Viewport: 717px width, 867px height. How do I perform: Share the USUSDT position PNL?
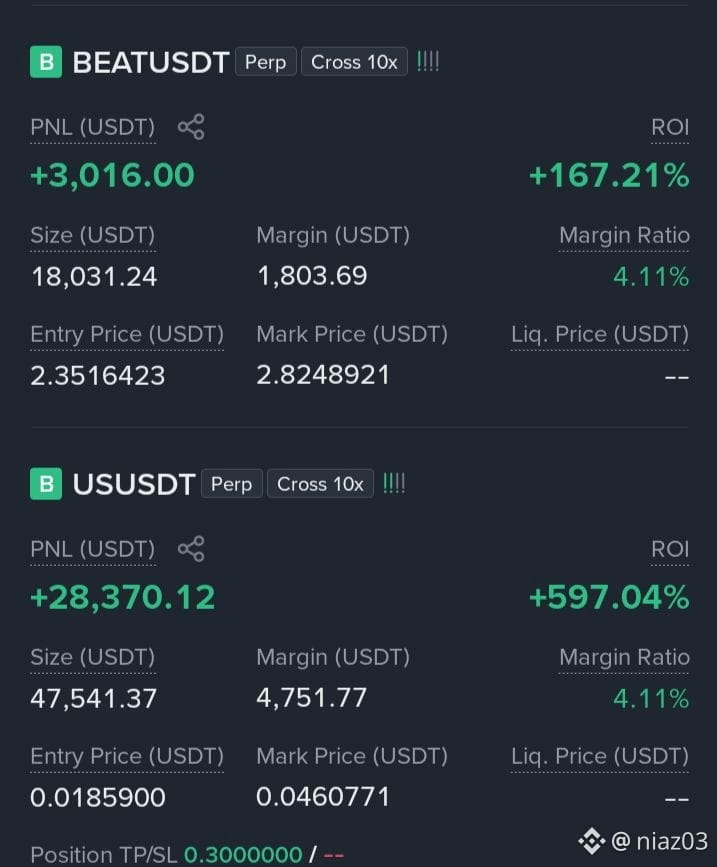191,549
